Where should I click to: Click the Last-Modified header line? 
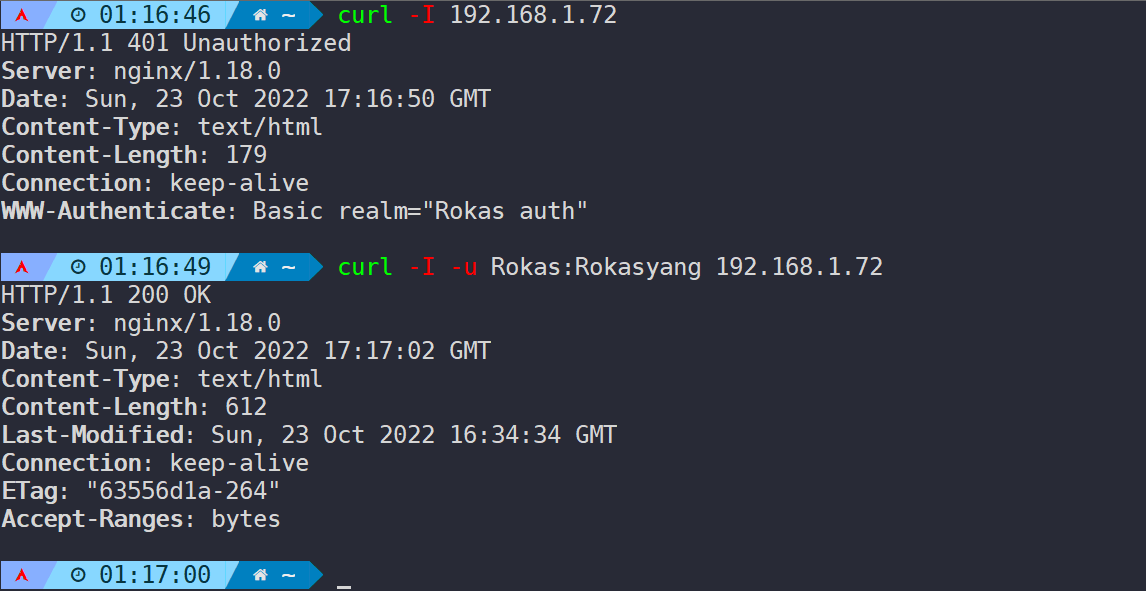point(308,435)
